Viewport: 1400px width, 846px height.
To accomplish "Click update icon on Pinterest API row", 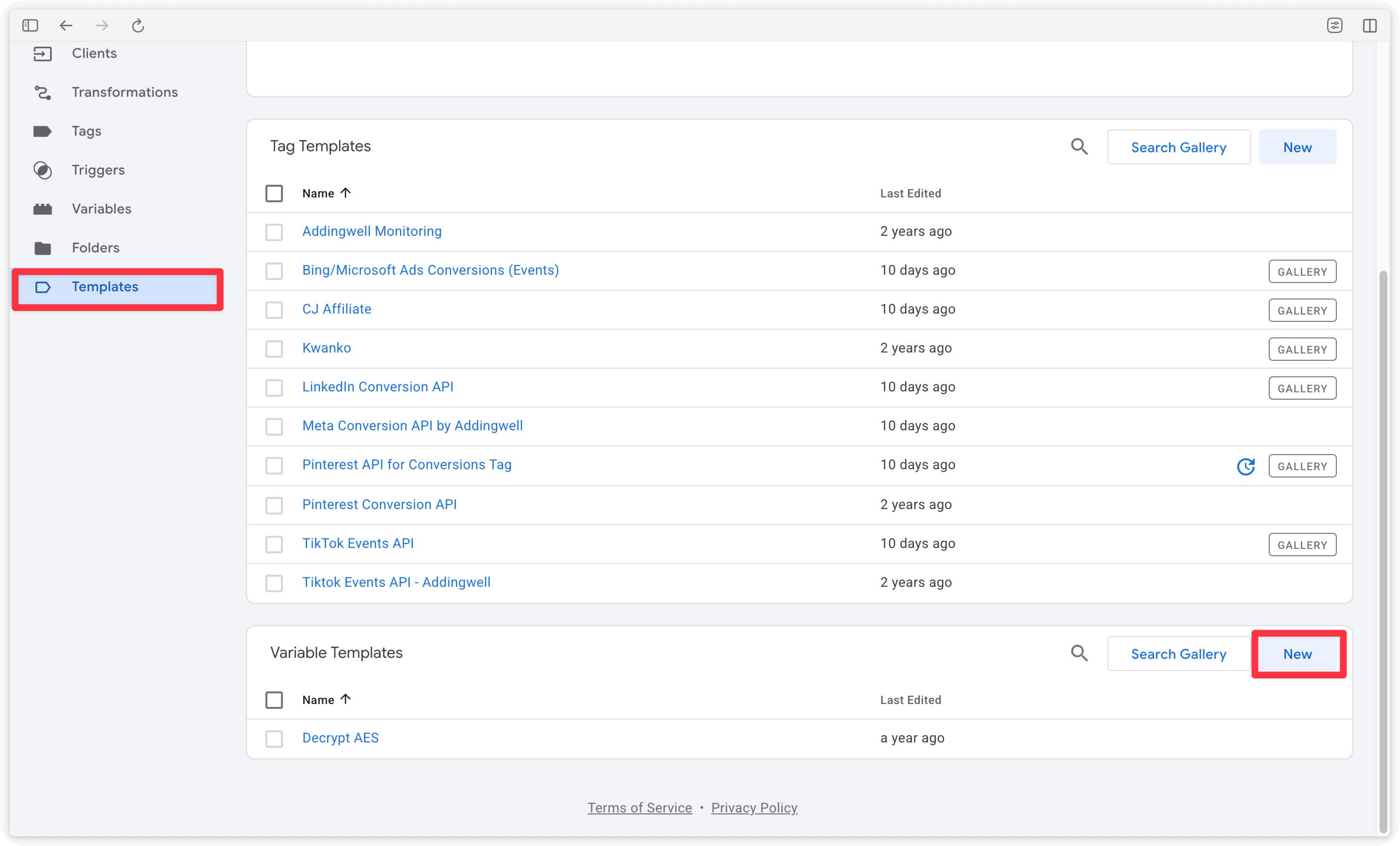I will tap(1245, 466).
